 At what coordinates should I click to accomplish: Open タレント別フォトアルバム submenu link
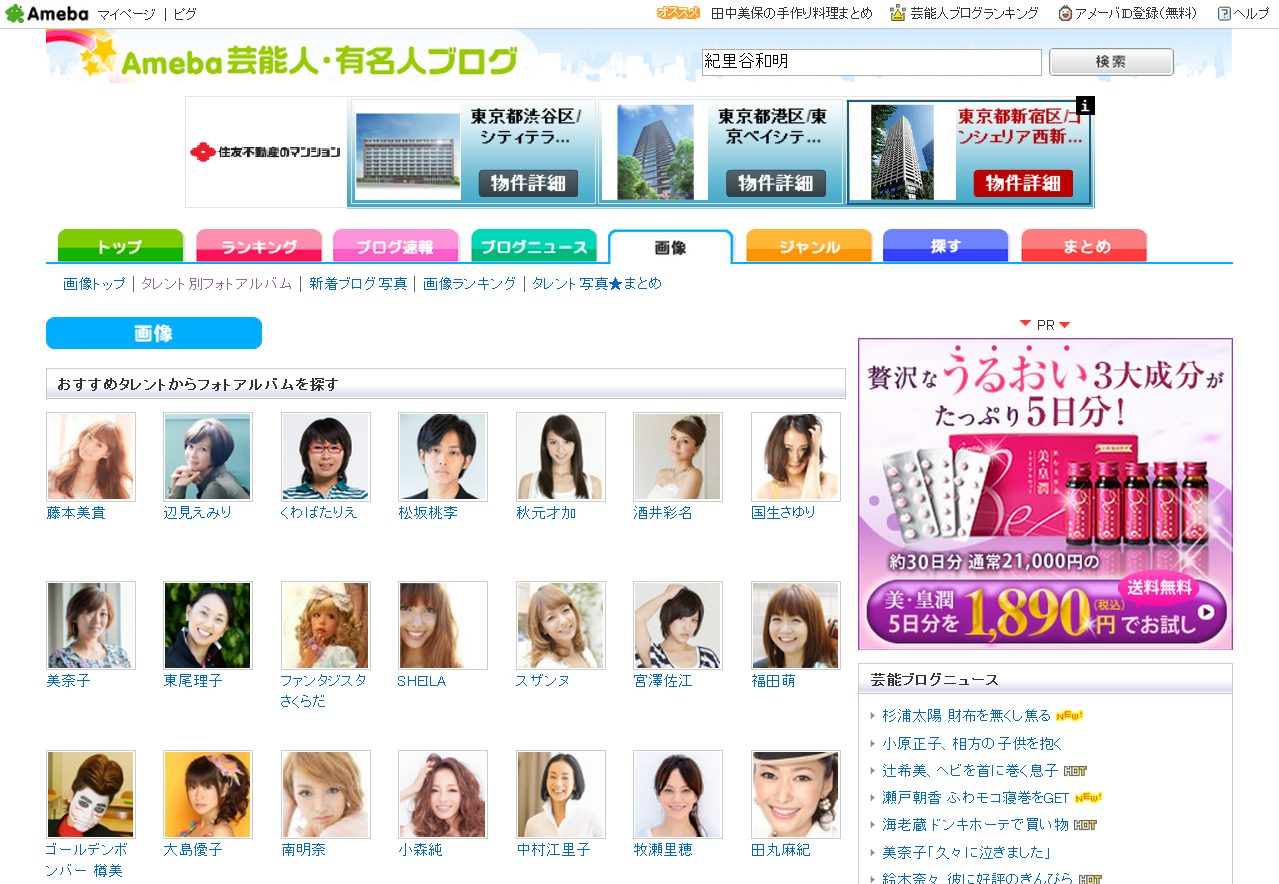tap(216, 284)
